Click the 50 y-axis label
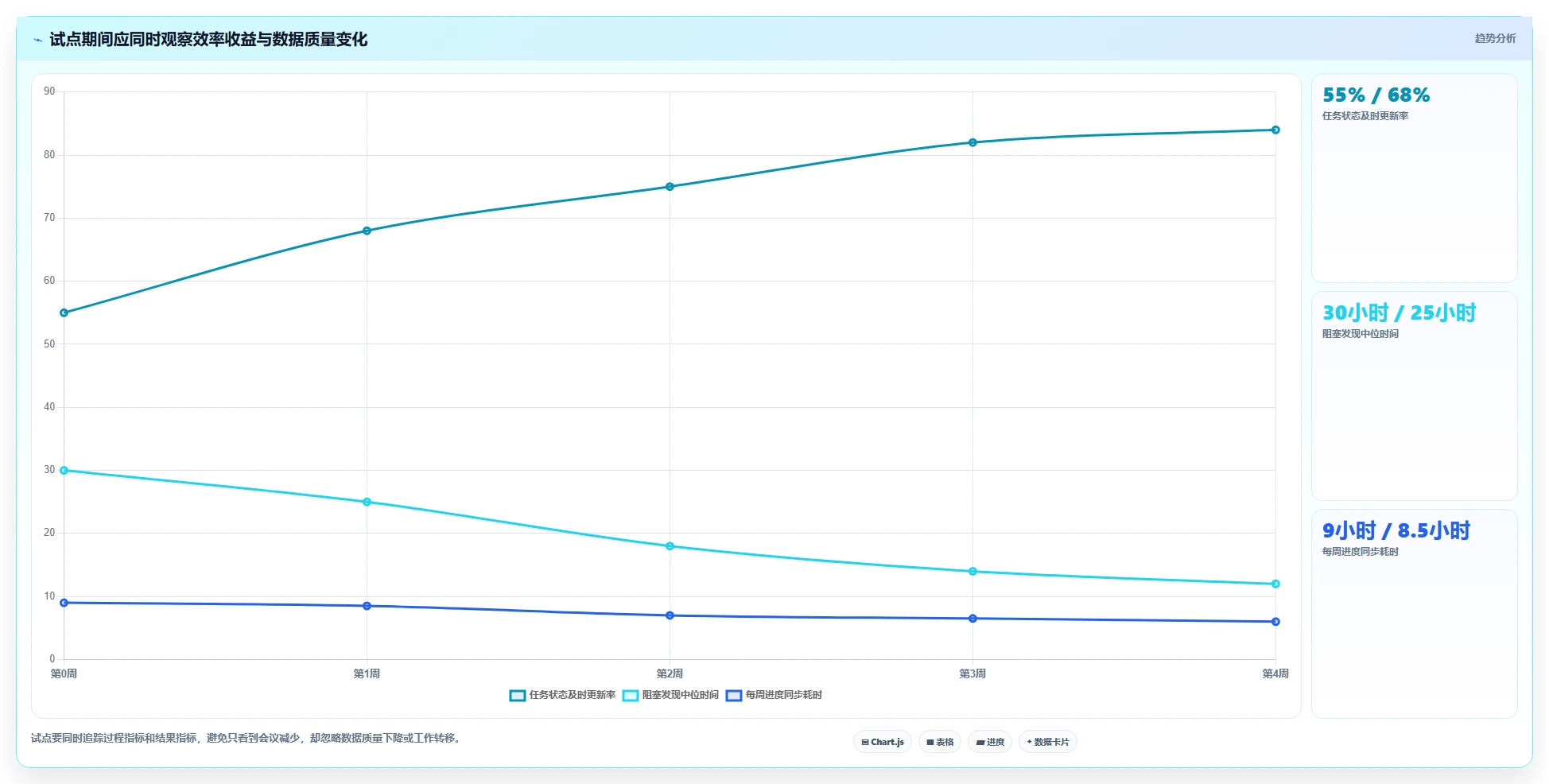The image size is (1549, 784). click(49, 344)
